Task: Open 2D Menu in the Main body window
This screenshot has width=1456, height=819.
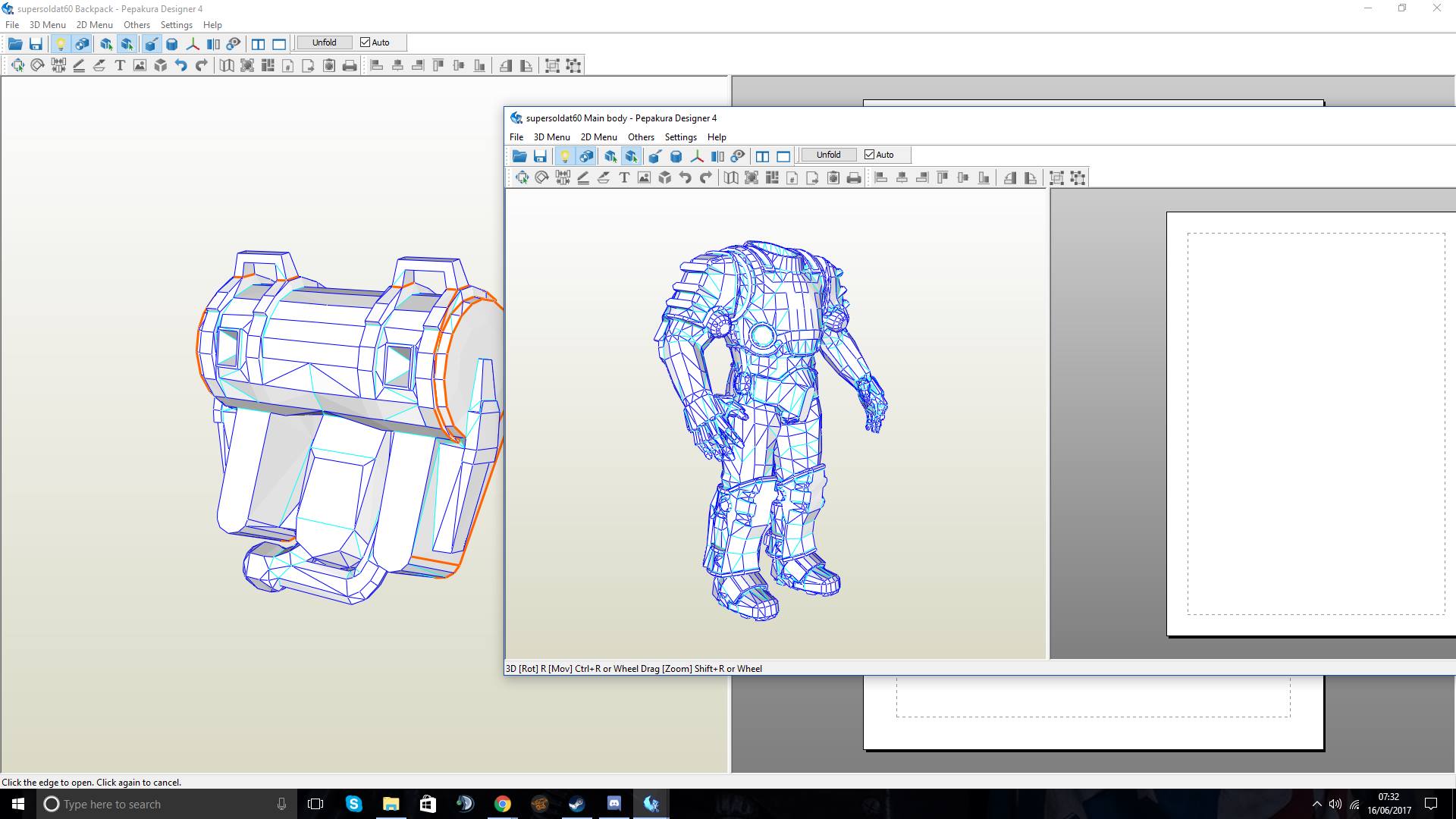Action: coord(598,137)
